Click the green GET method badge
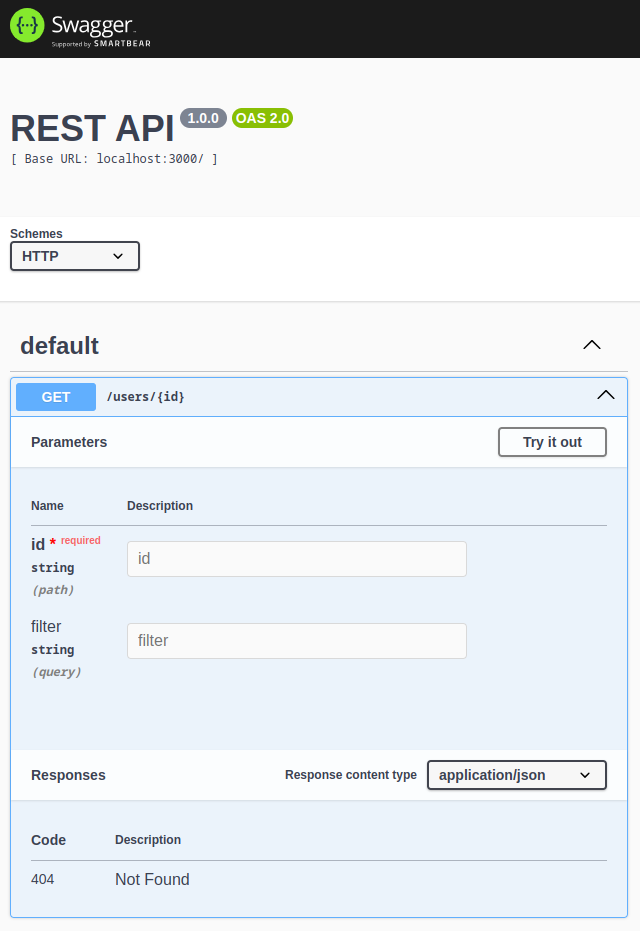Screen dimensions: 640x931 (x=55, y=397)
